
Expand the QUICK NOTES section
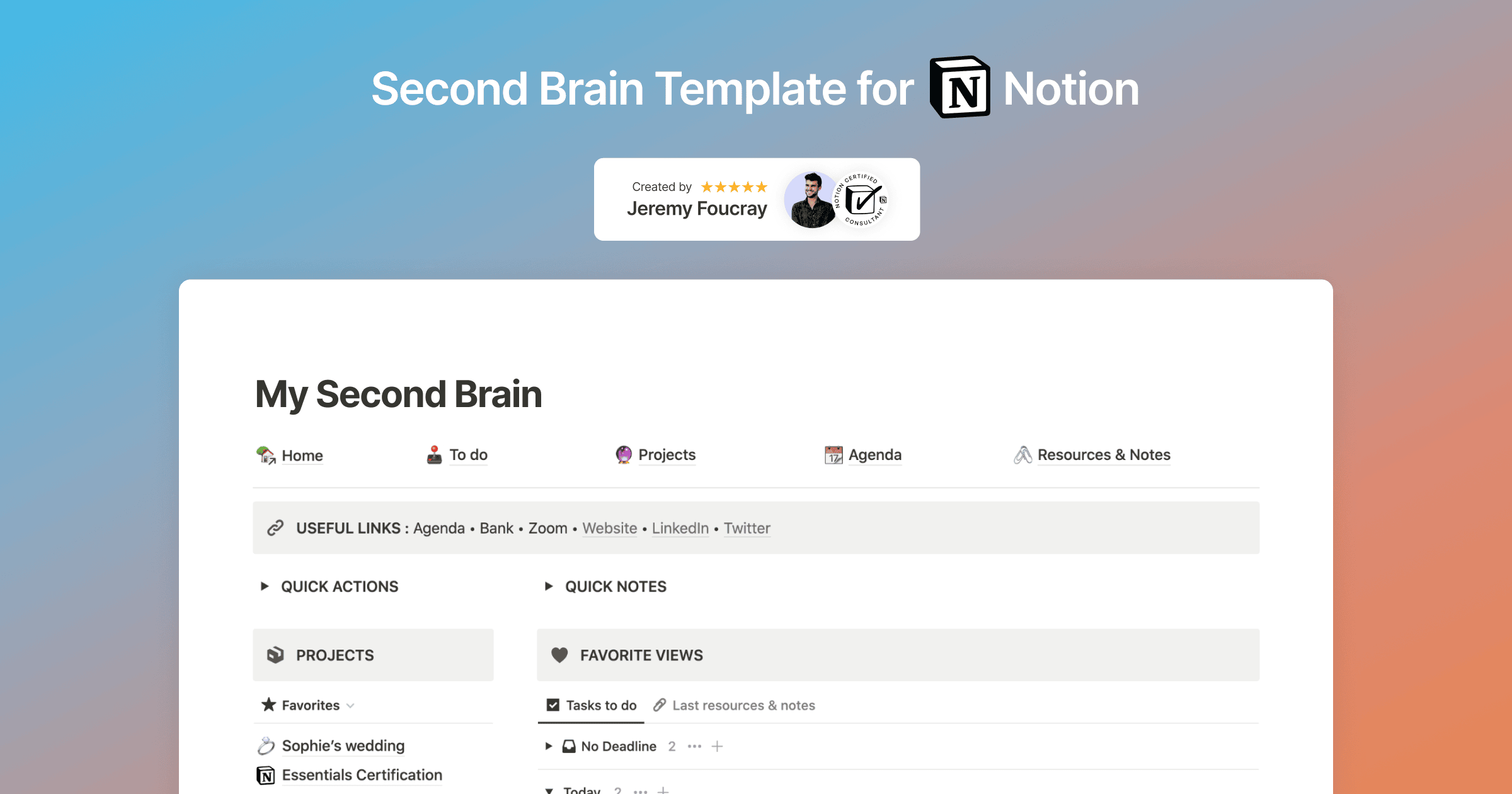(x=548, y=586)
